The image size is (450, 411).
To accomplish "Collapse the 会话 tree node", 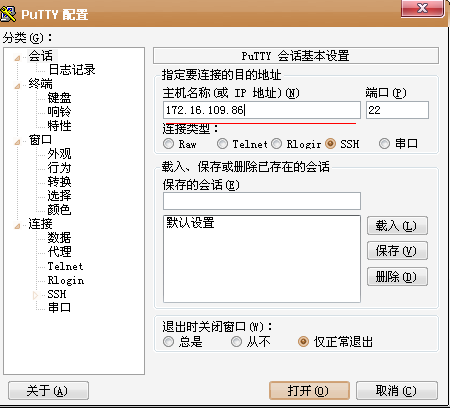I will coord(17,59).
